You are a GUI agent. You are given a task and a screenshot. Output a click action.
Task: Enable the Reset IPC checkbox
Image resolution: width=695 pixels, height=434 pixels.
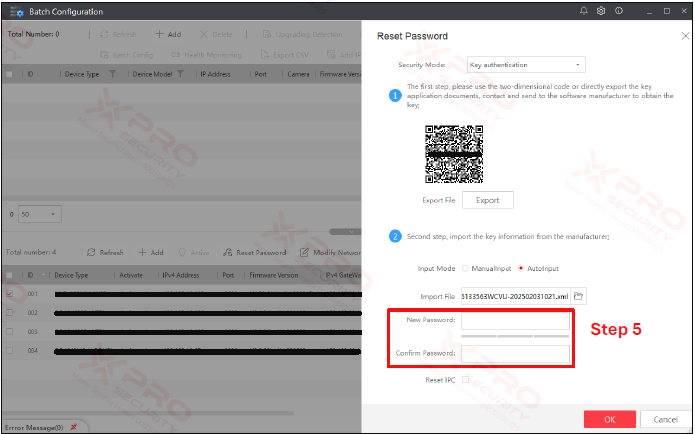coord(465,379)
